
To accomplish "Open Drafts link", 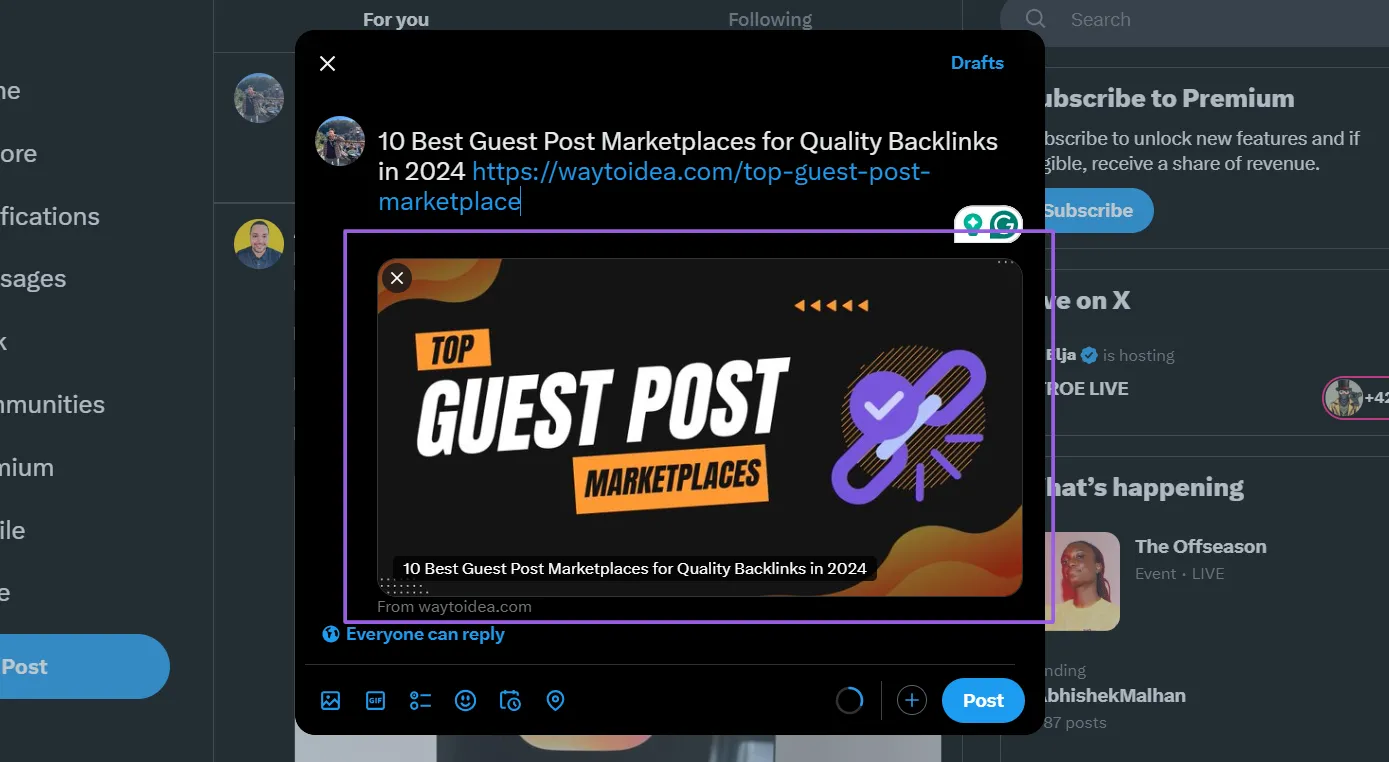I will [x=976, y=63].
